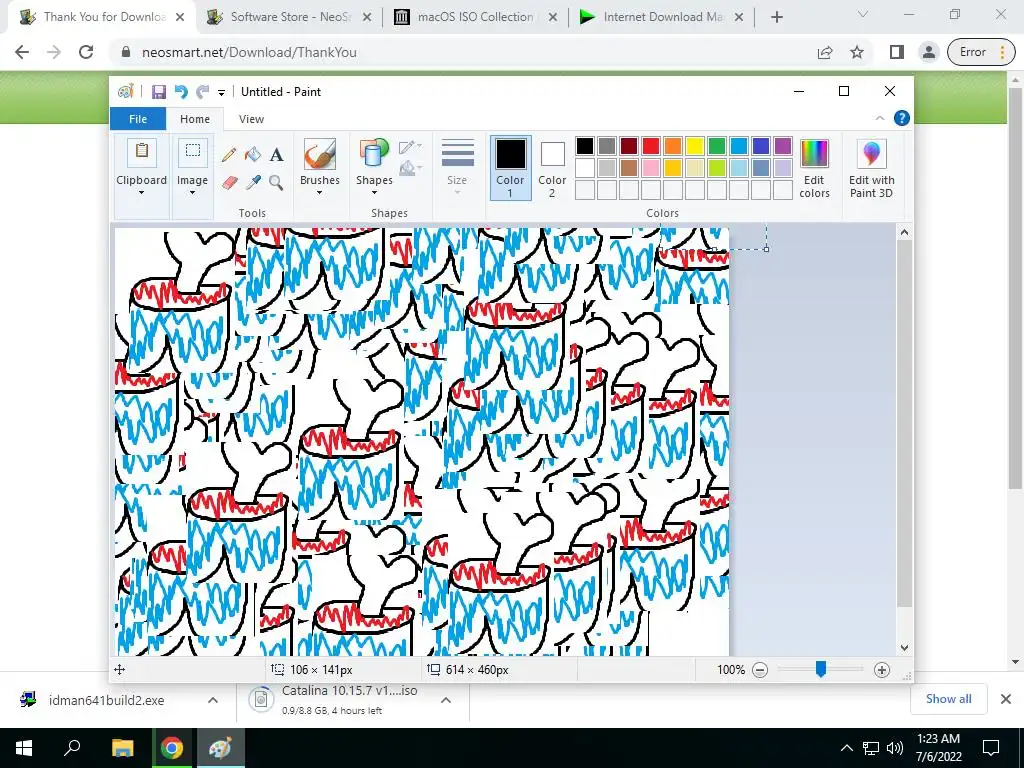The image size is (1024, 768).
Task: Expand the Image group dropdown
Action: 193,193
